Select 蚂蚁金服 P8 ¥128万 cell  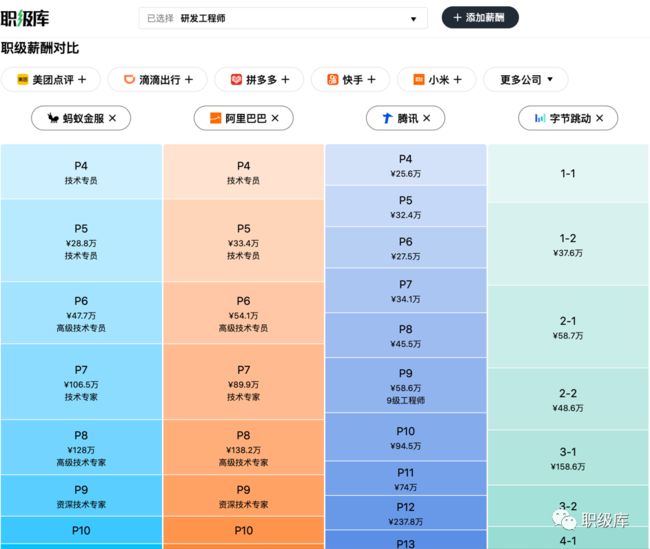(x=81, y=447)
